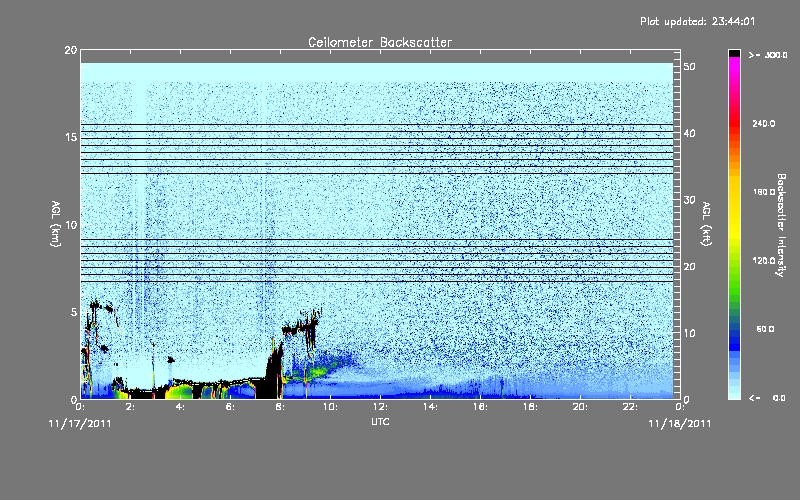Viewport: 800px width, 500px height.
Task: Click the black swatch atop the colorbar
Action: click(x=734, y=53)
